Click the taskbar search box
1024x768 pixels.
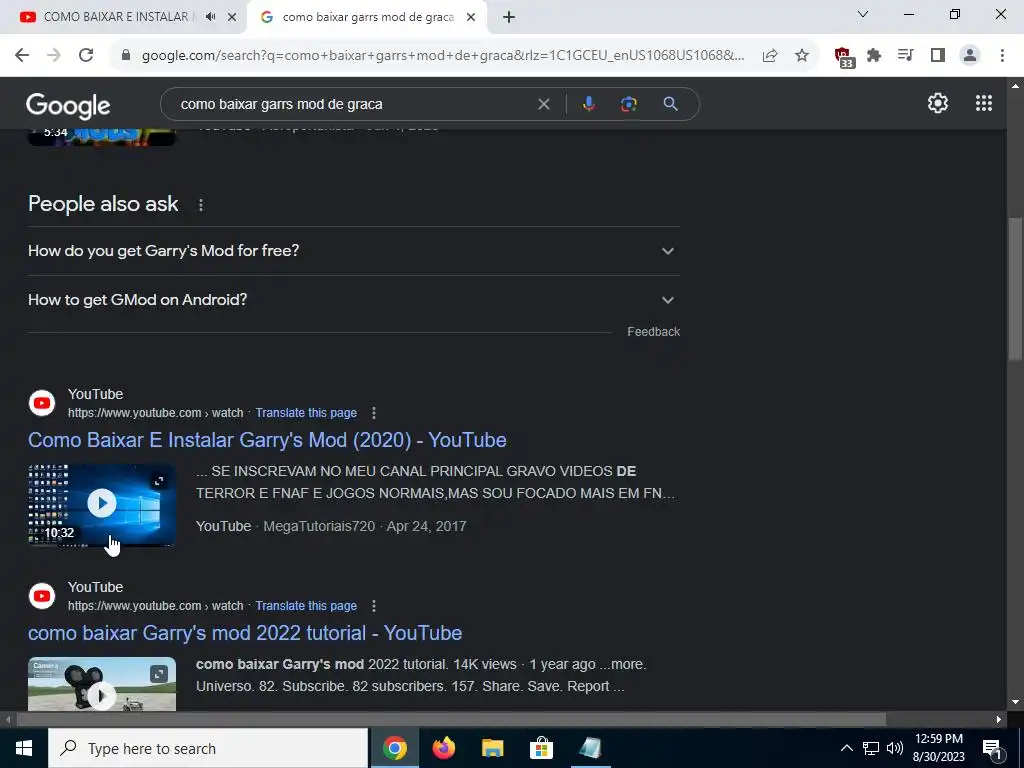tap(208, 748)
